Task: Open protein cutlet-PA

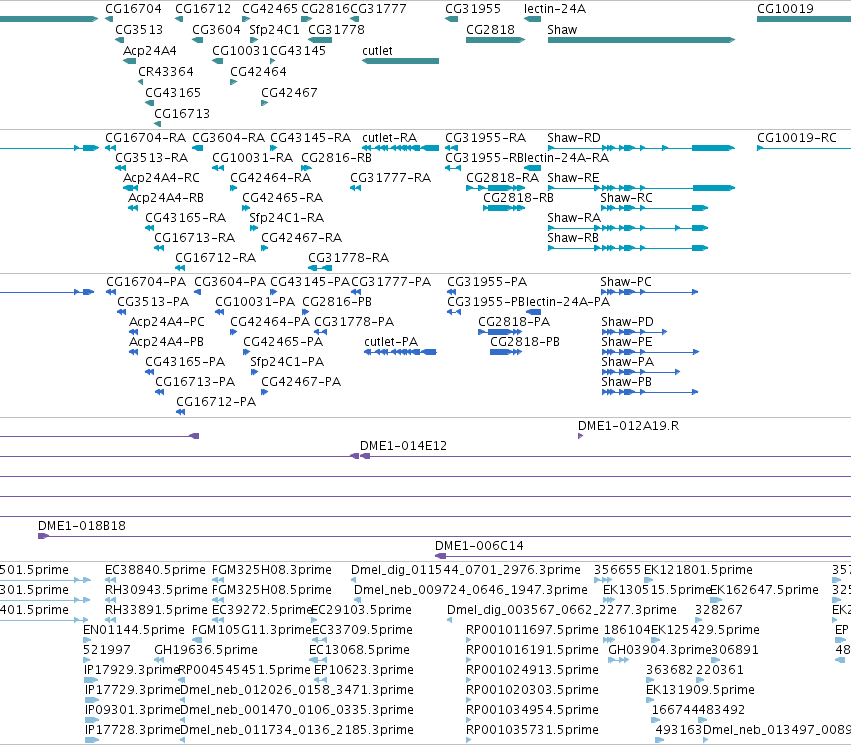Action: pyautogui.click(x=391, y=342)
